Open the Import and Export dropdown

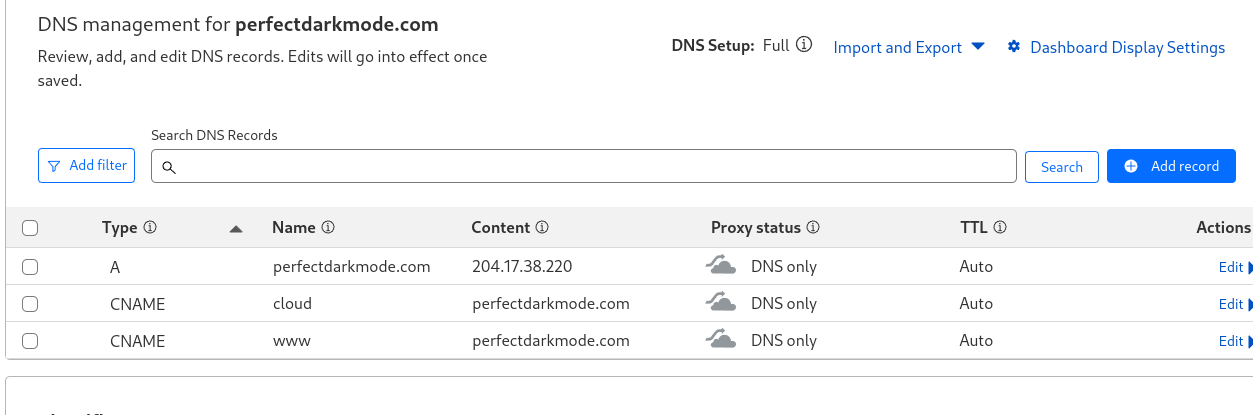pyautogui.click(x=909, y=47)
